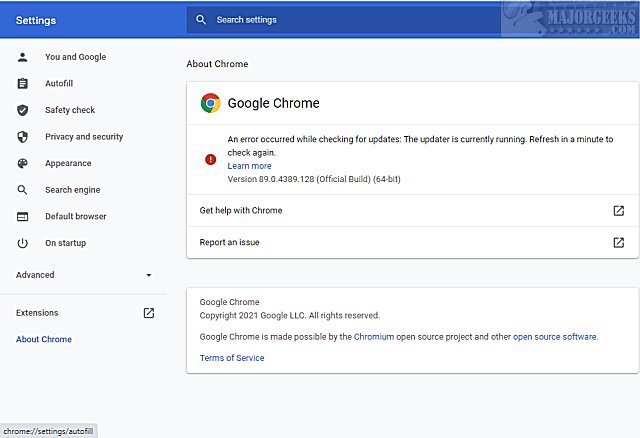Click the half-shield icon for Privacy and security
The height and width of the screenshot is (438, 640).
click(22, 137)
